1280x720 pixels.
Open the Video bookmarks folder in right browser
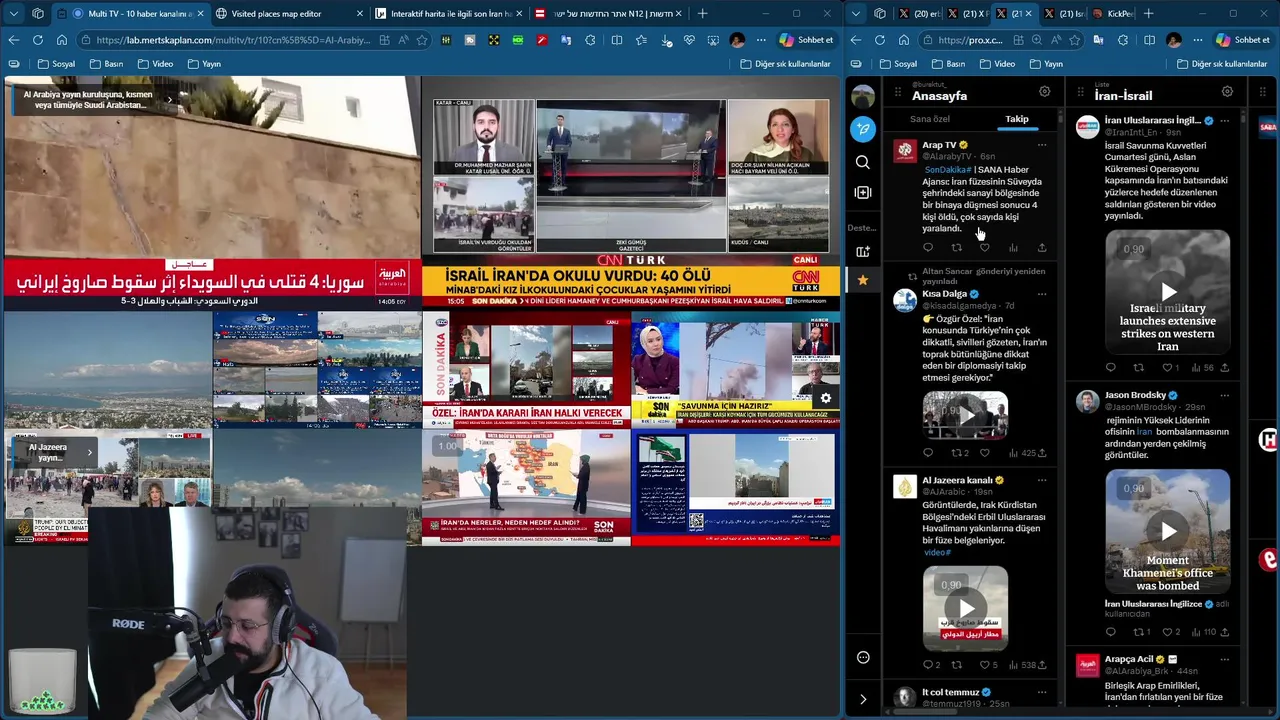pyautogui.click(x=997, y=64)
